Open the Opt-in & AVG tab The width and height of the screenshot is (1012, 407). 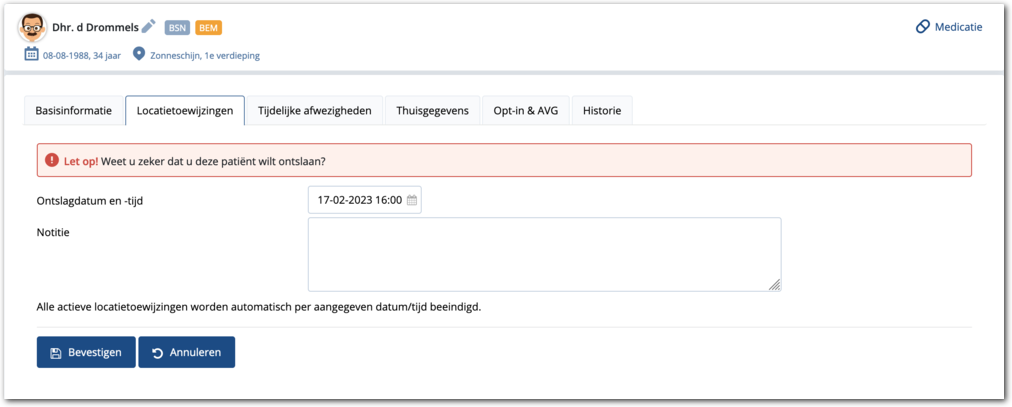526,111
